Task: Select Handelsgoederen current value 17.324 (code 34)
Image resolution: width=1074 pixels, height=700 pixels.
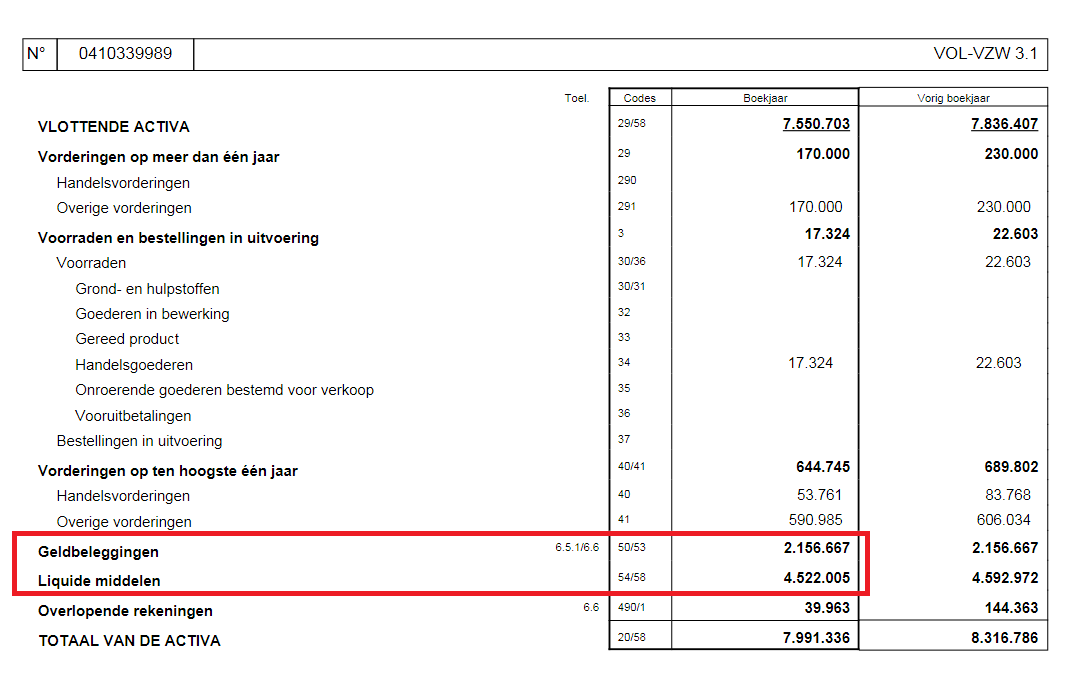Action: (x=810, y=363)
